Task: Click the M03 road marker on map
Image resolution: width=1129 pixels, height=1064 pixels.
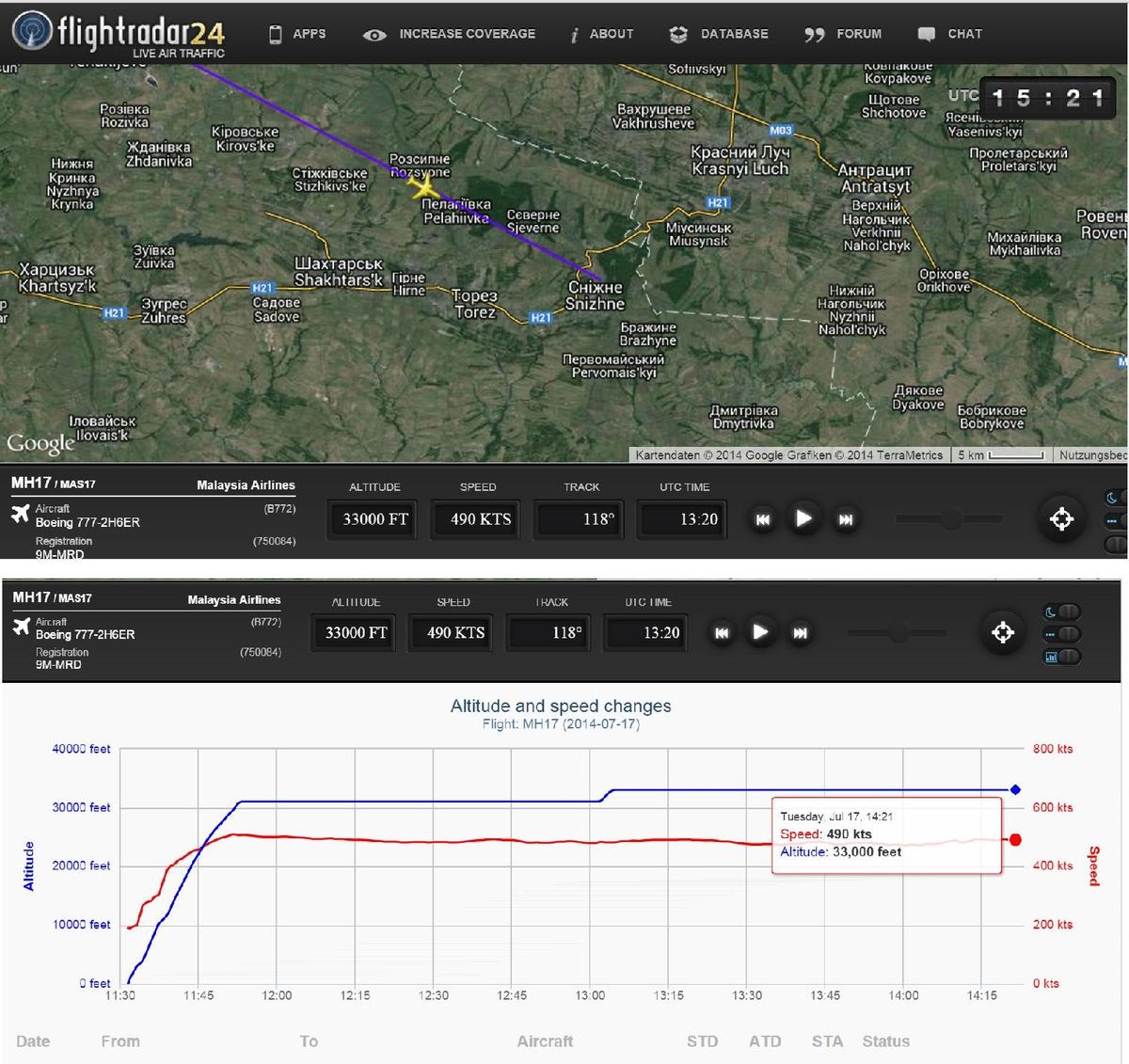Action: pos(781,131)
